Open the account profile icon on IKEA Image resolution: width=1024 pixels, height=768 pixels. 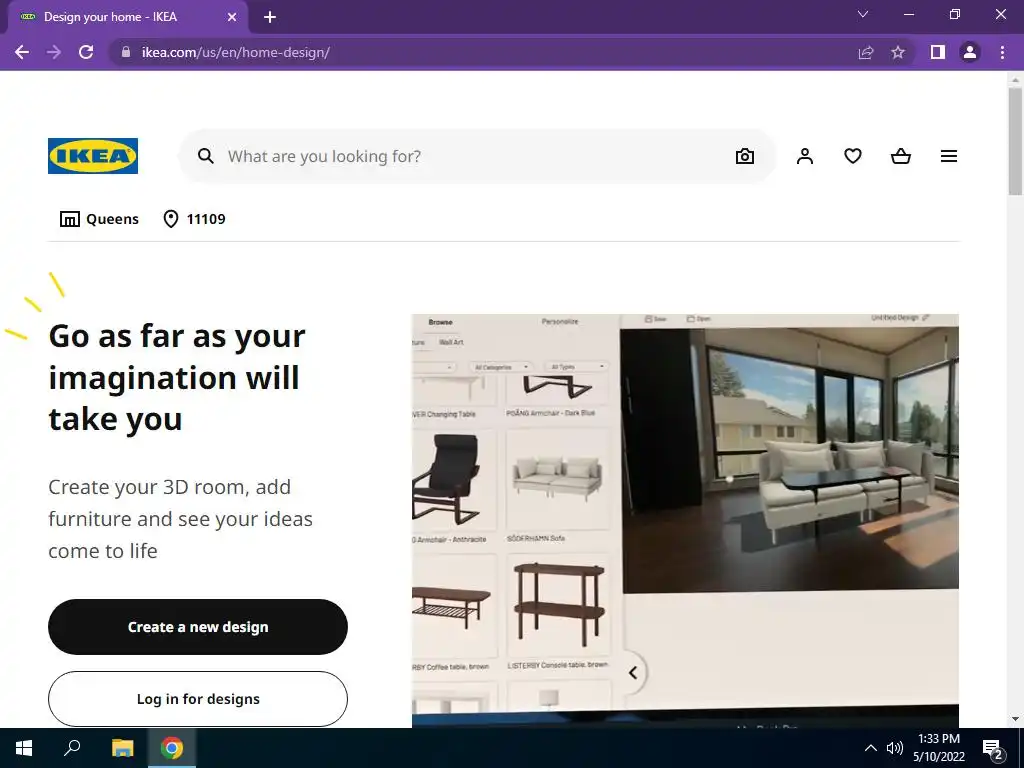coord(805,156)
